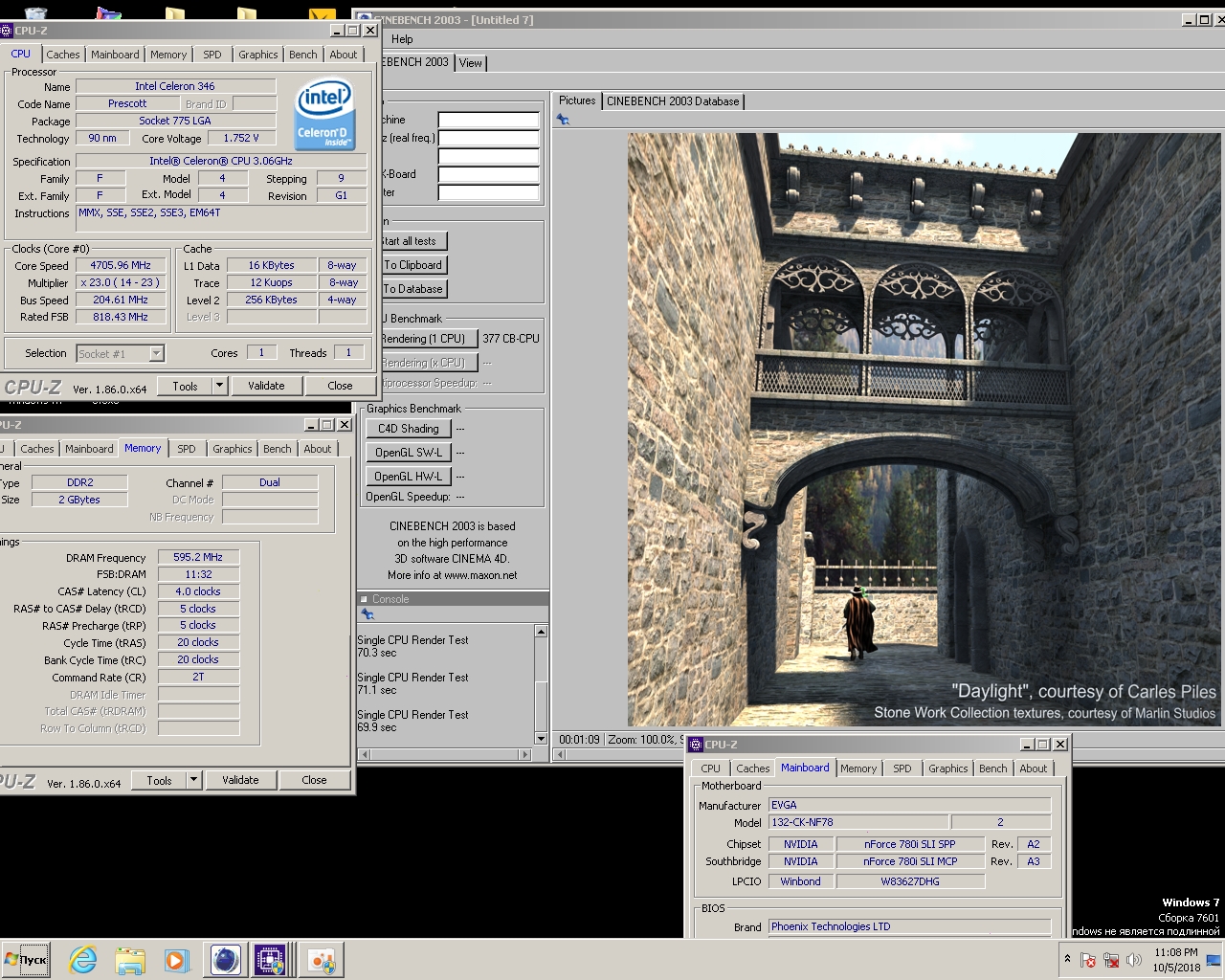Viewport: 1225px width, 980px height.
Task: Open Internet Explorer from the taskbar
Action: tap(83, 960)
